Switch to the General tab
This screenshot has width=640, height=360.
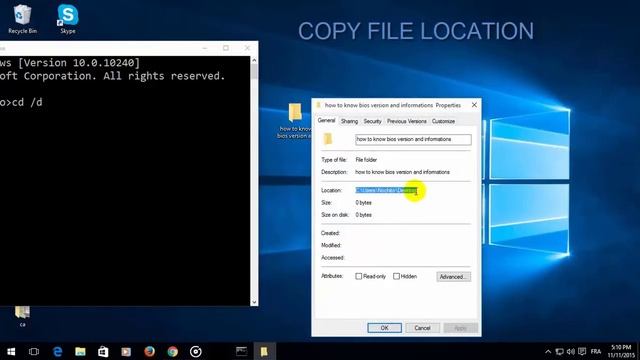[x=326, y=120]
